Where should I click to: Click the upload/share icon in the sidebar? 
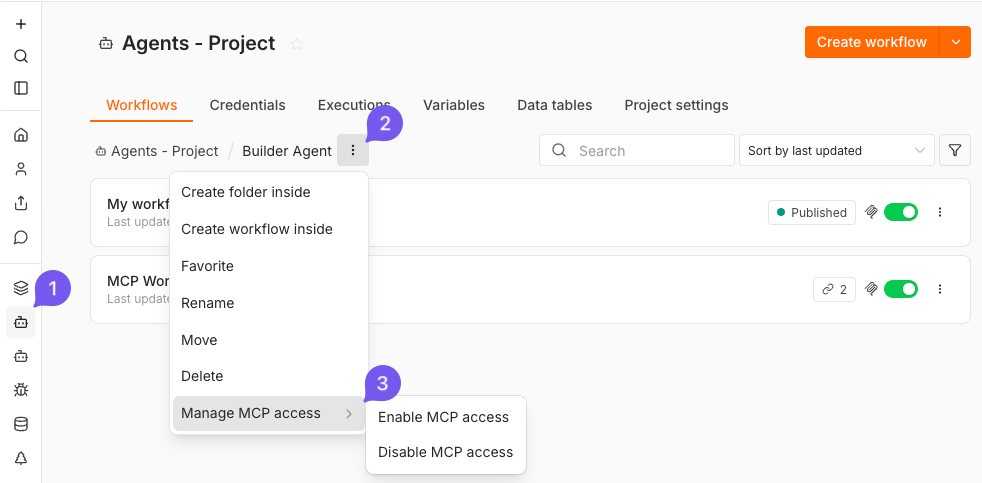tap(21, 203)
